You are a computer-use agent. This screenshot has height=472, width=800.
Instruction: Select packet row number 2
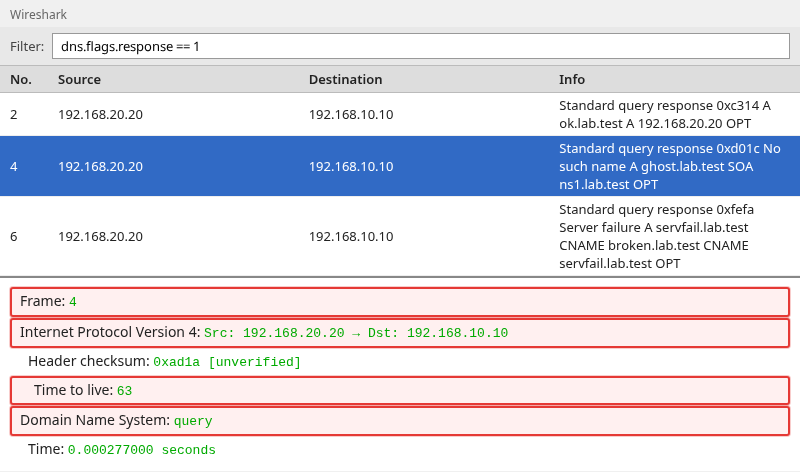point(400,114)
